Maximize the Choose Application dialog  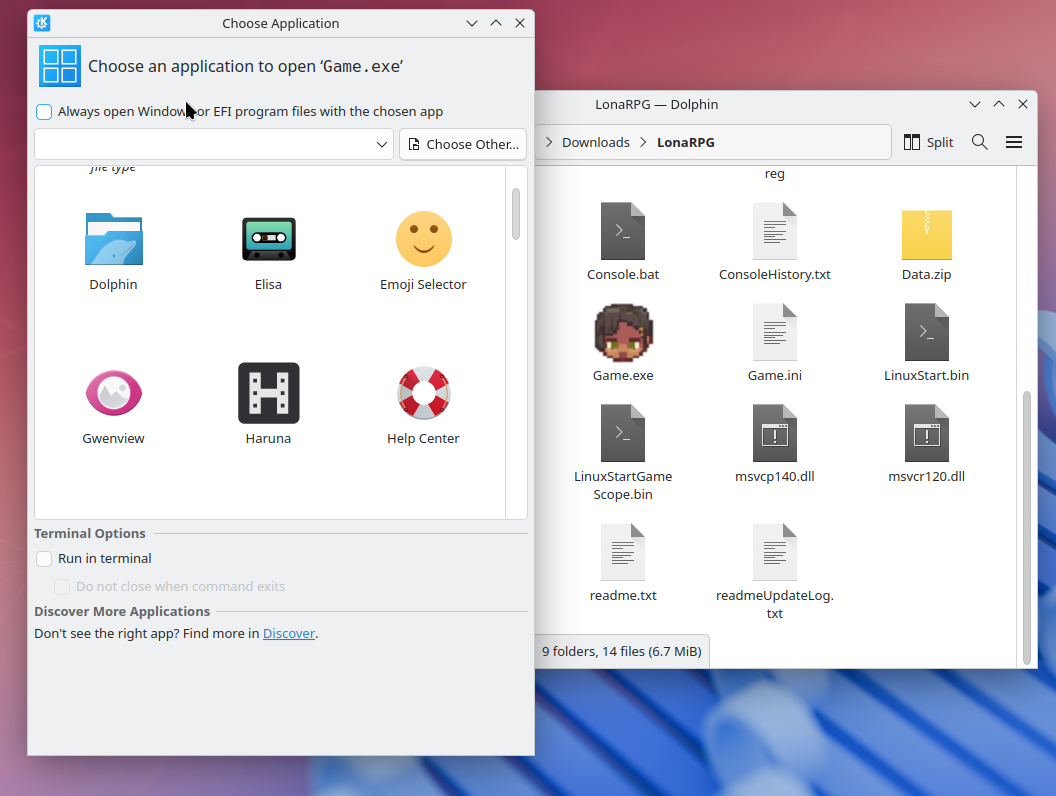pos(496,23)
